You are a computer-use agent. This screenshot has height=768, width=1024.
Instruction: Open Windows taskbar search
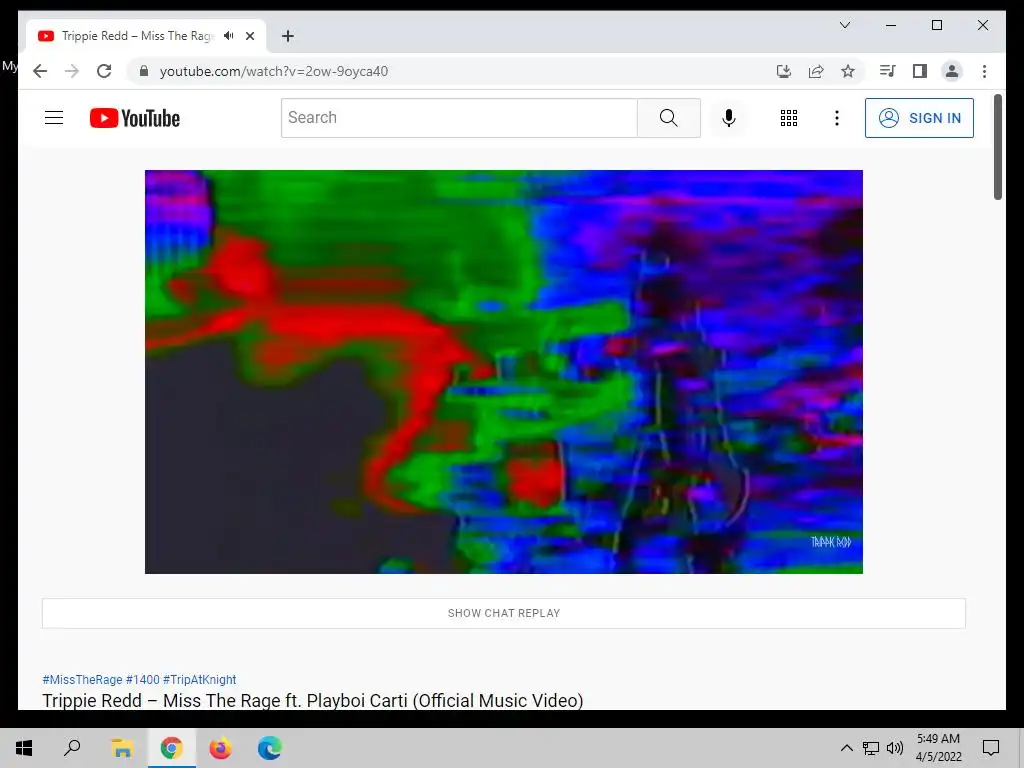72,748
